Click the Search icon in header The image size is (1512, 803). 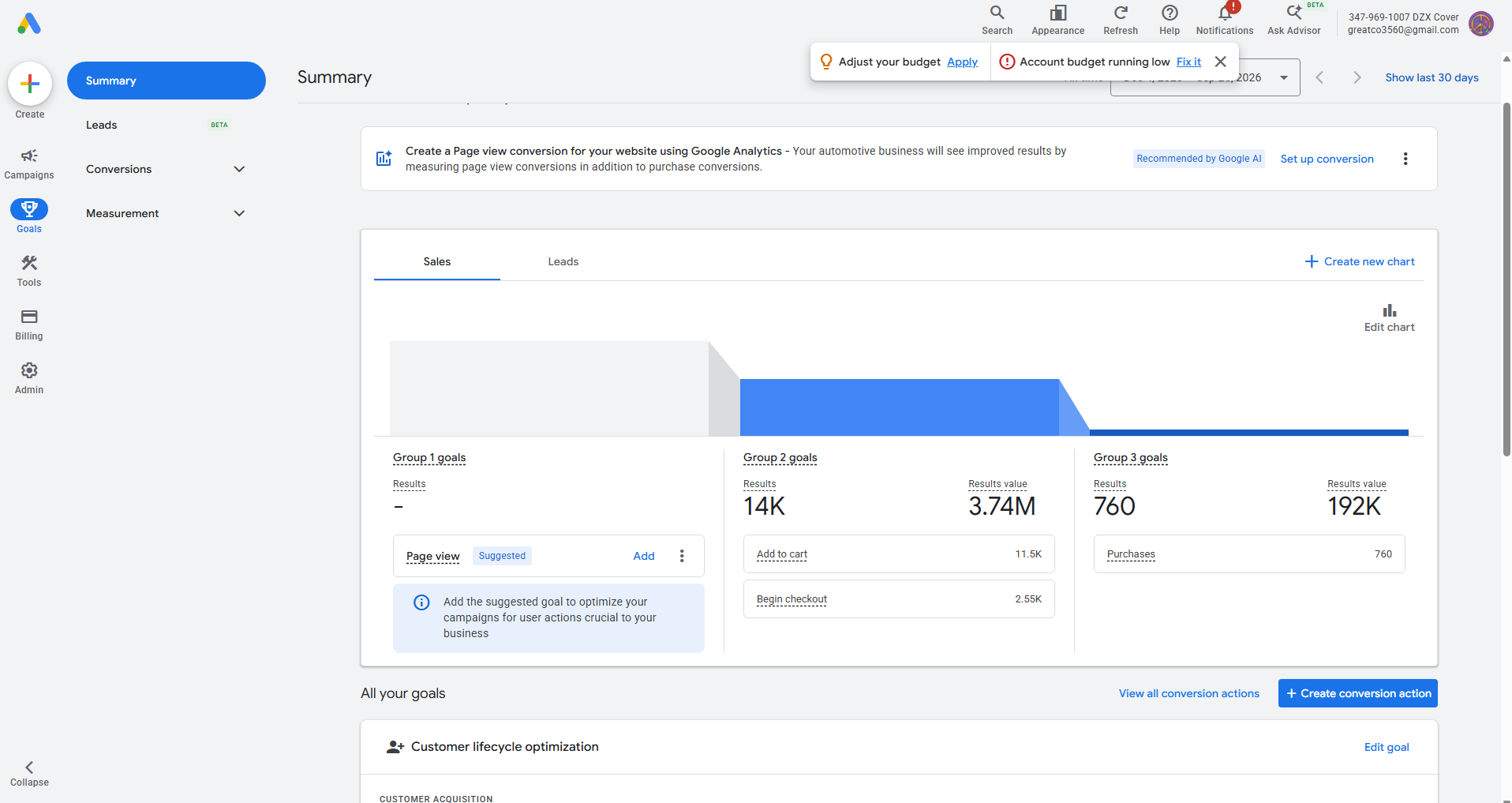click(997, 21)
